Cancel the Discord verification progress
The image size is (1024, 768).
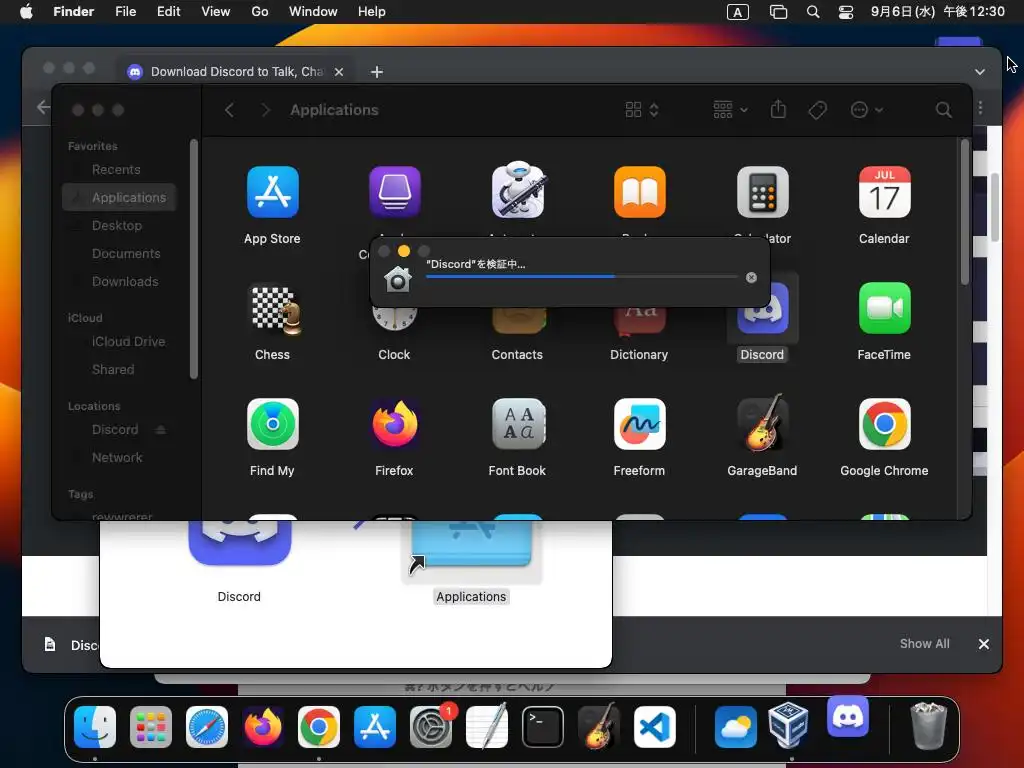click(x=751, y=278)
